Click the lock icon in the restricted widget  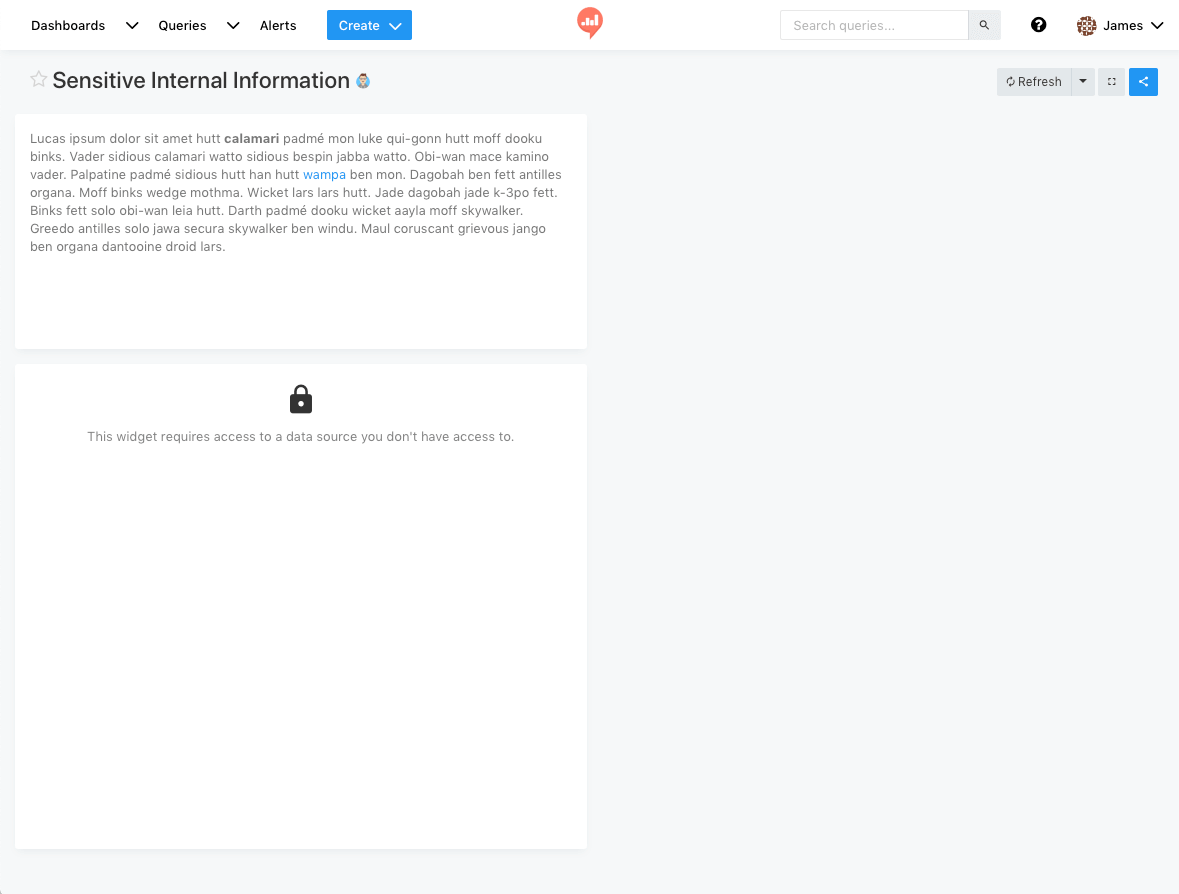(x=301, y=399)
